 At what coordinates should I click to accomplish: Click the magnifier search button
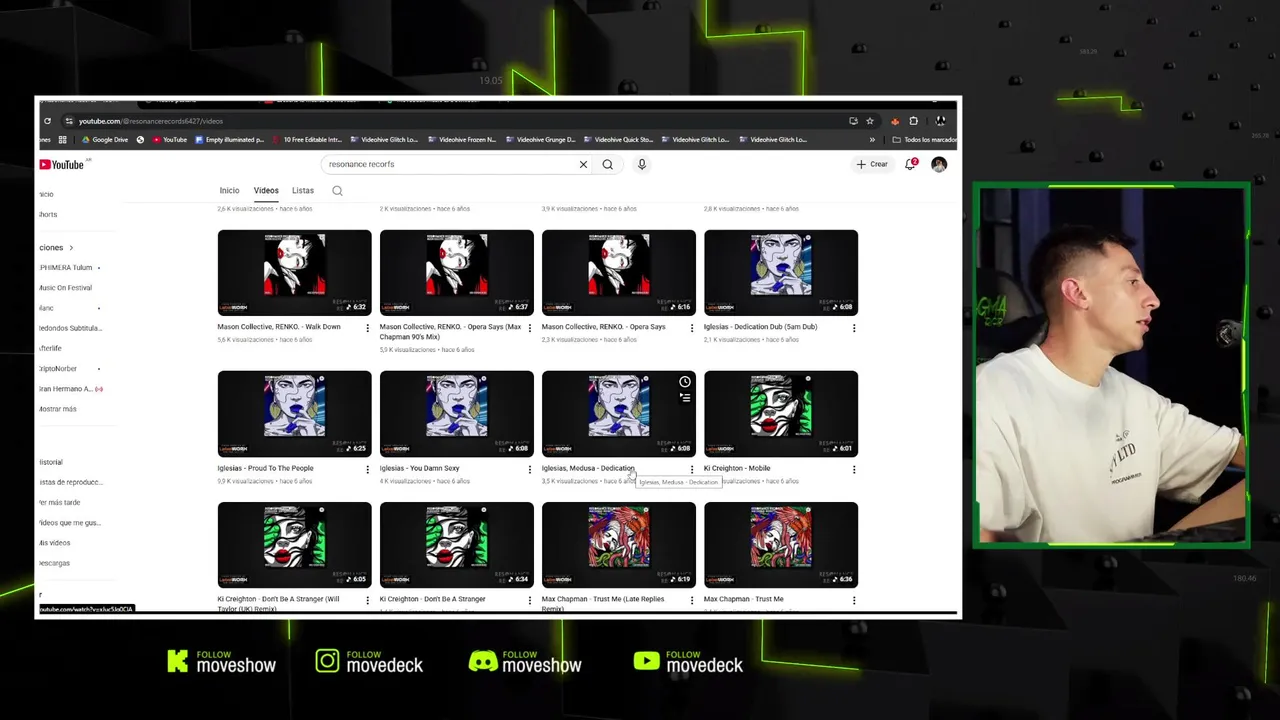(607, 165)
